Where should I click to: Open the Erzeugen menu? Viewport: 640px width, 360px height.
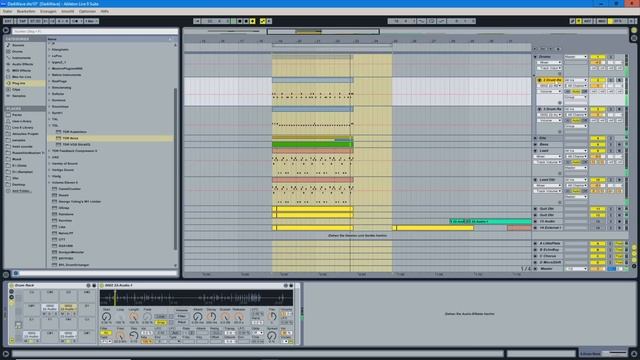click(48, 11)
